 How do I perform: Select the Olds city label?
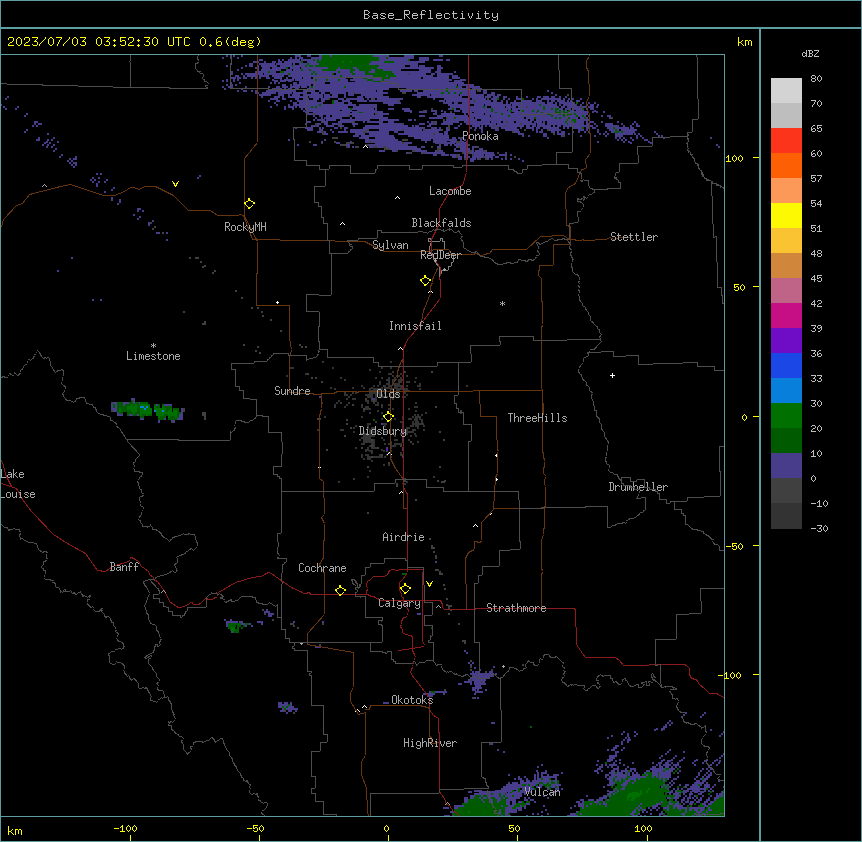(x=388, y=394)
